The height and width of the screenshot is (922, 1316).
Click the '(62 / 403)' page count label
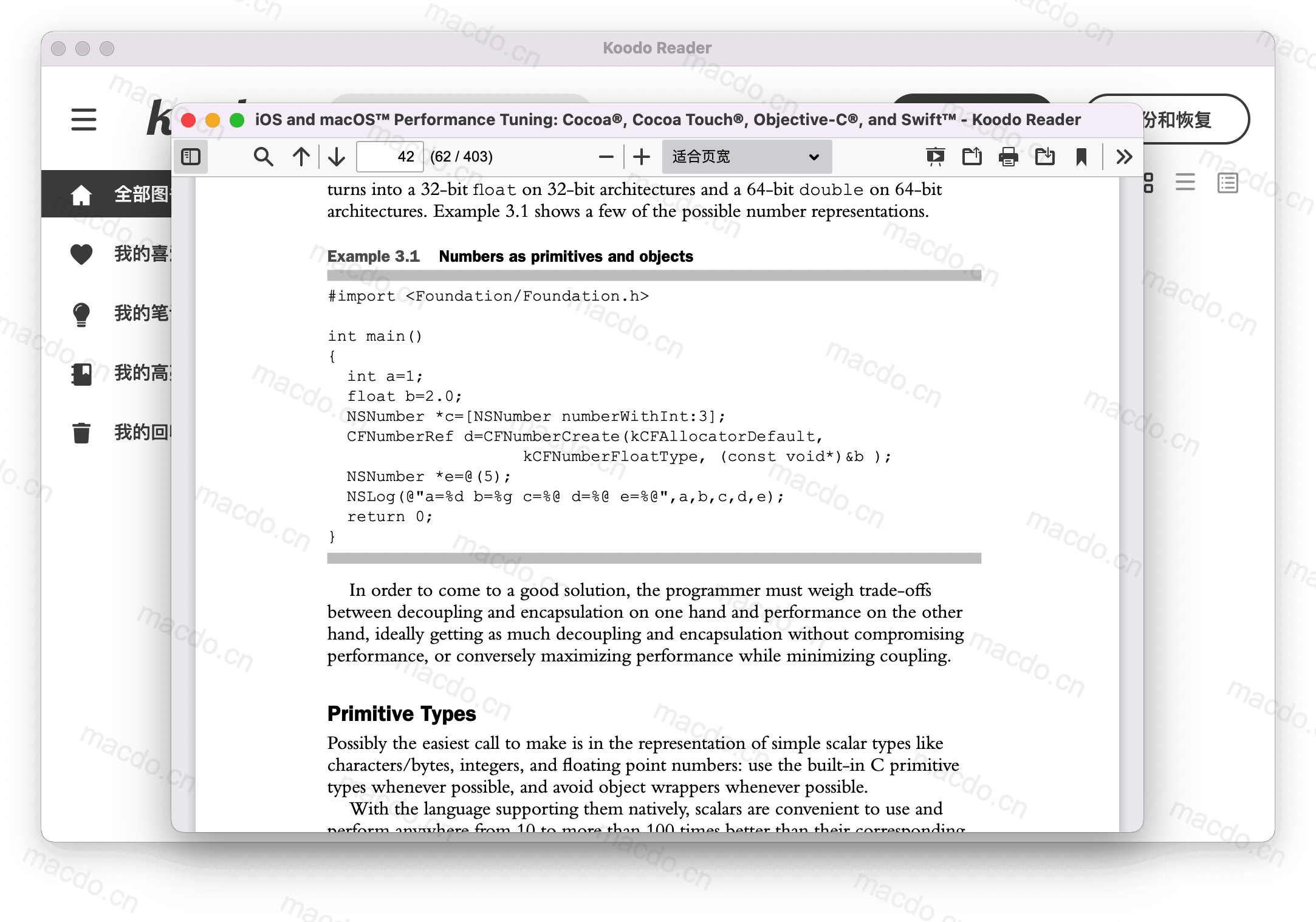(461, 157)
